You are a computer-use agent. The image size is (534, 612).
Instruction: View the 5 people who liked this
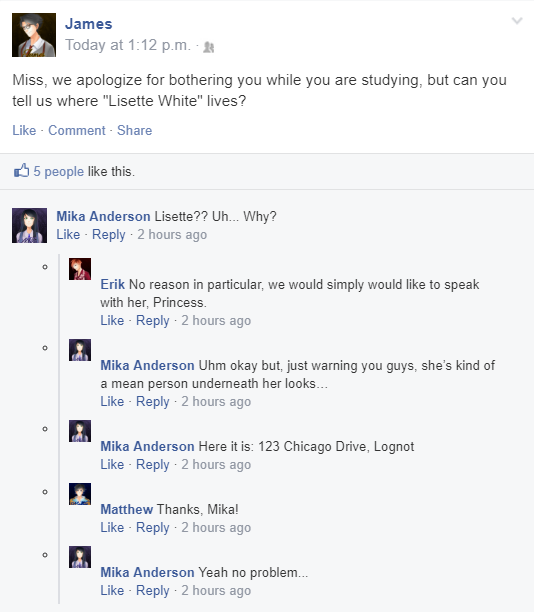coord(59,171)
